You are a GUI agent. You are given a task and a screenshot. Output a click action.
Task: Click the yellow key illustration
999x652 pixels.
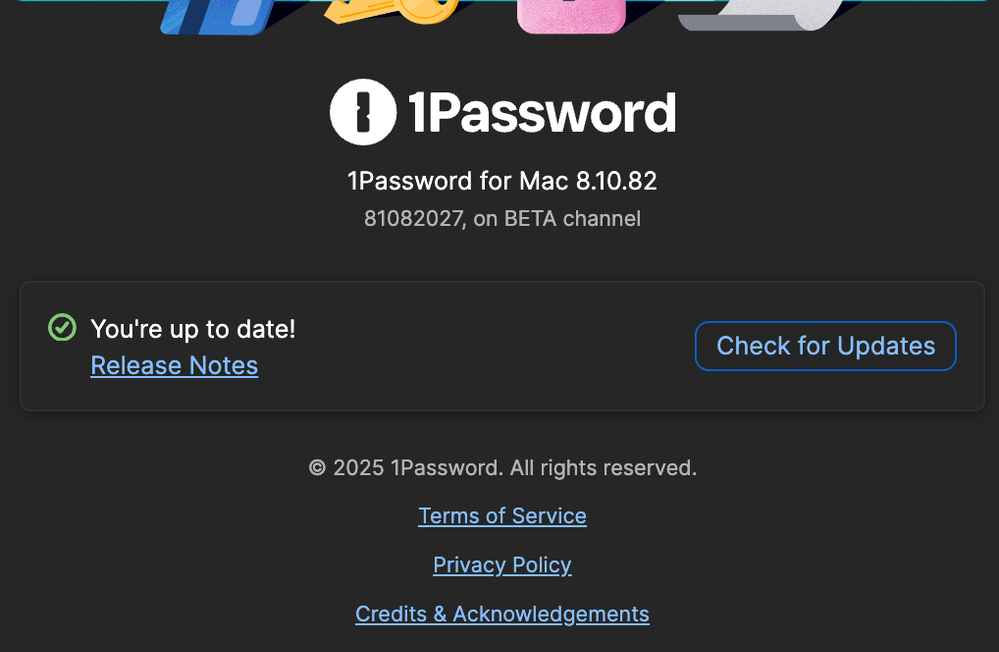[x=390, y=14]
